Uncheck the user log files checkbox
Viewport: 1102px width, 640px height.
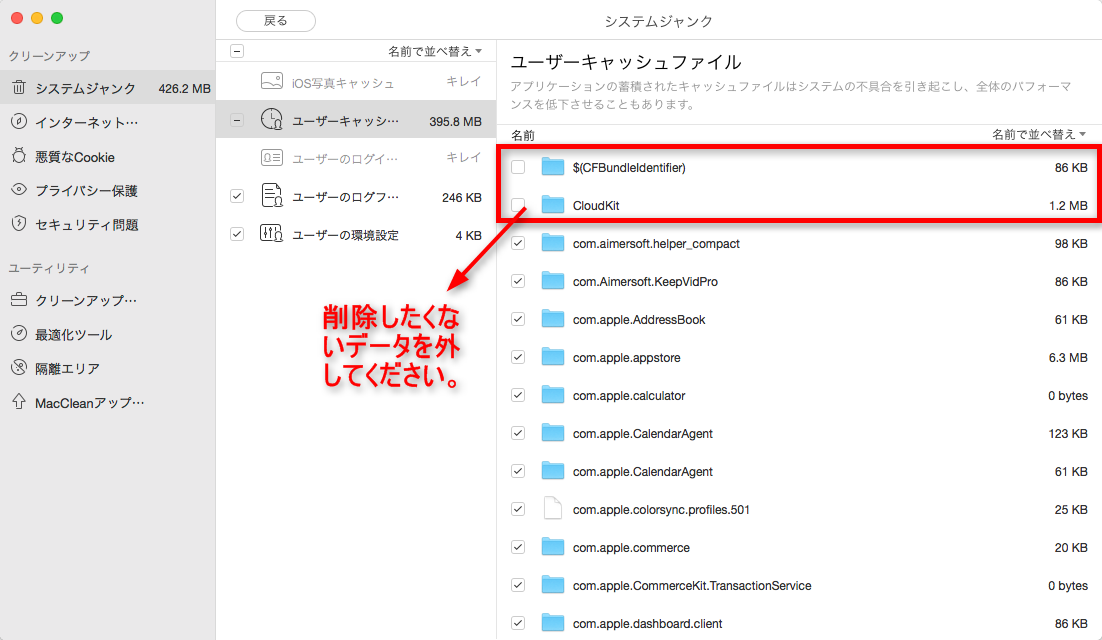[237, 196]
